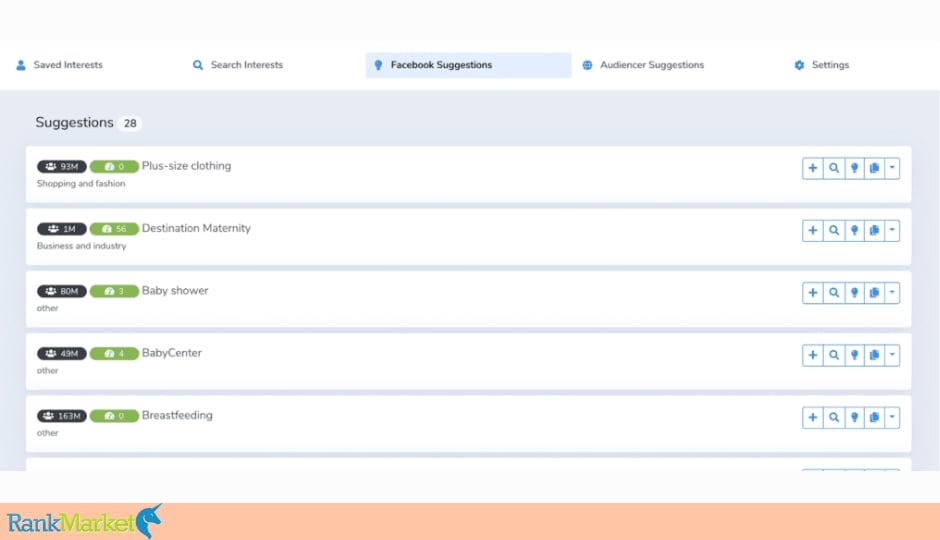This screenshot has width=940, height=540.
Task: Select the Plus-size clothing title
Action: (x=186, y=166)
